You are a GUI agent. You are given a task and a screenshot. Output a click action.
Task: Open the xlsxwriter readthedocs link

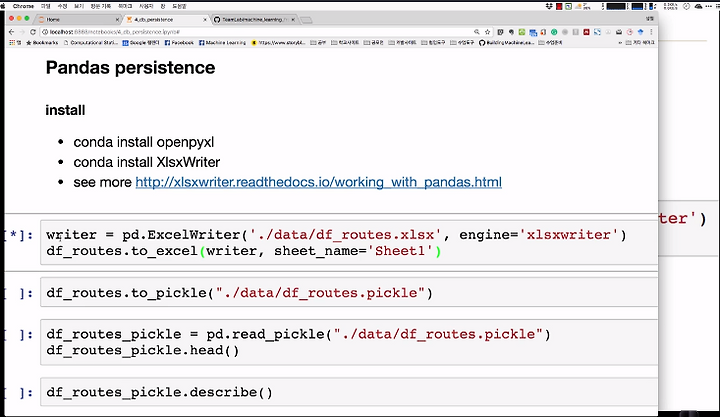point(318,182)
